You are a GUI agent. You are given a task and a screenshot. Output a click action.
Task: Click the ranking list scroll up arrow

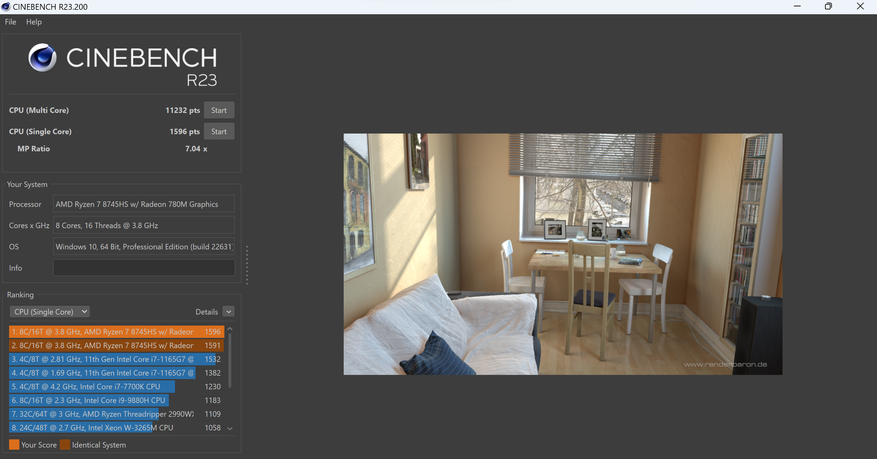pos(229,329)
